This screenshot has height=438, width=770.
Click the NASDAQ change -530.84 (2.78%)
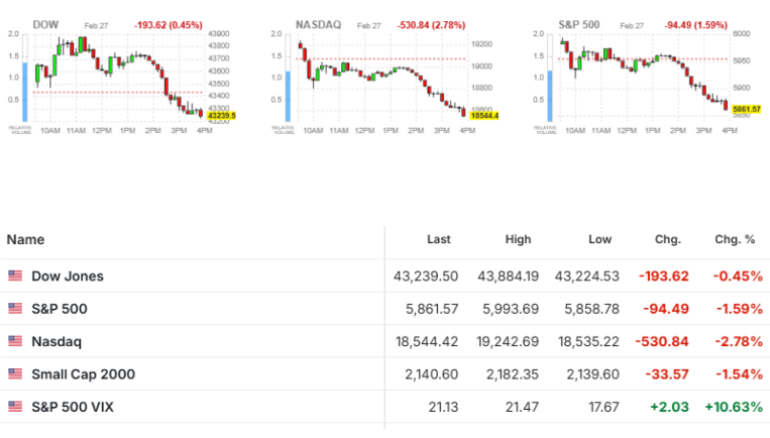pos(431,25)
